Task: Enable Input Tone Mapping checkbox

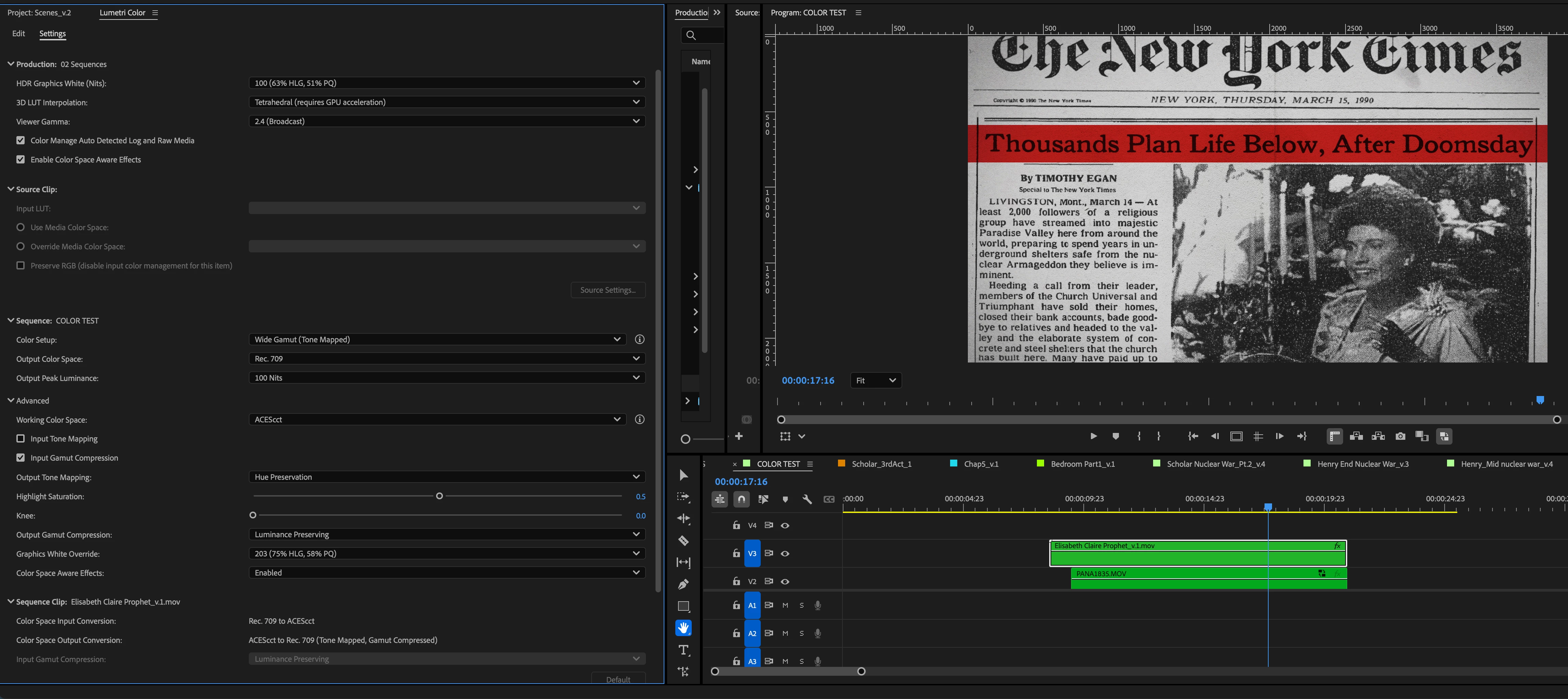Action: tap(21, 438)
